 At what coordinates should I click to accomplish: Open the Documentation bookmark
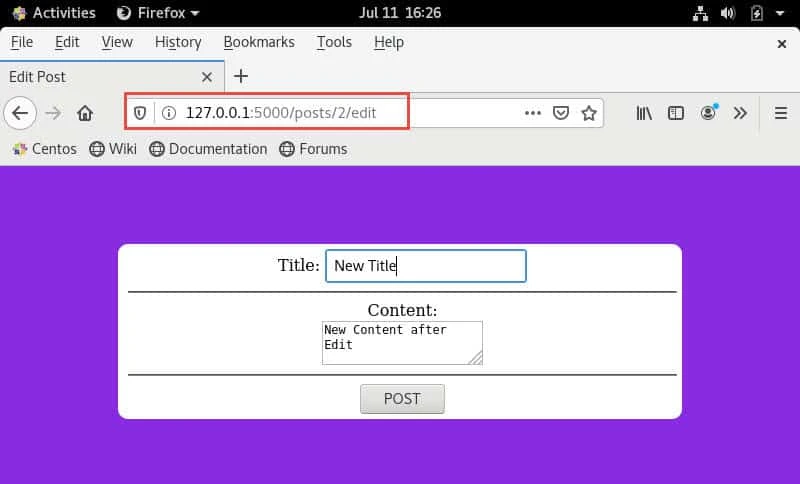coord(208,149)
